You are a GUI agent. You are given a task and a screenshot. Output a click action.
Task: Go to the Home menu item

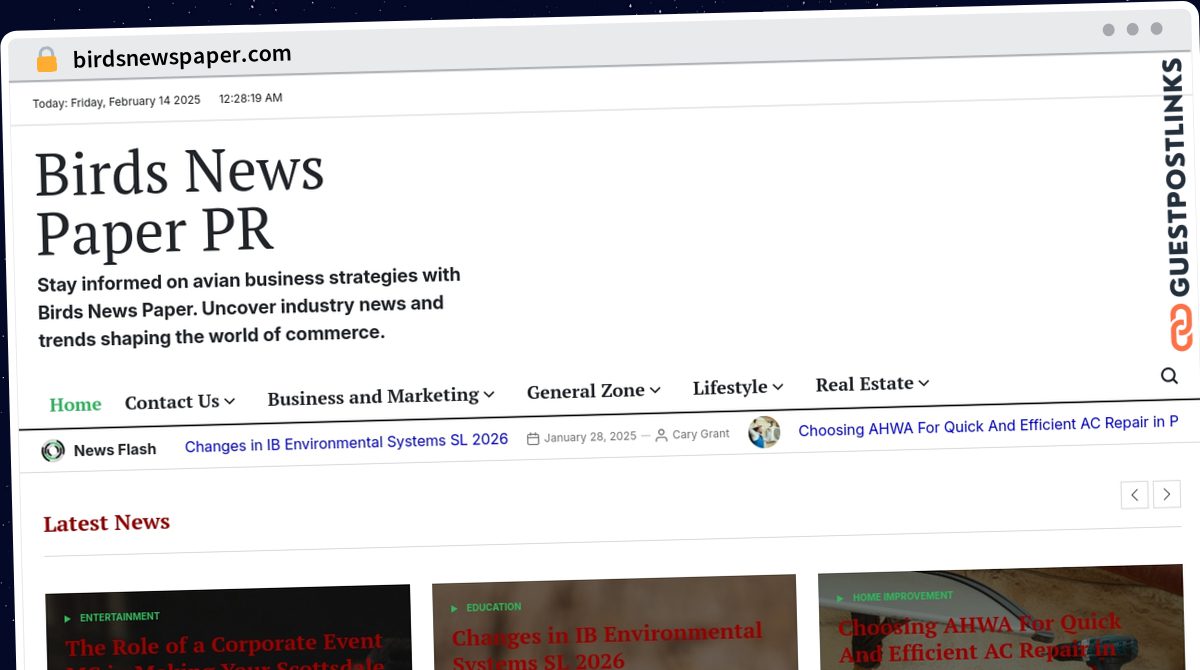[x=76, y=405]
